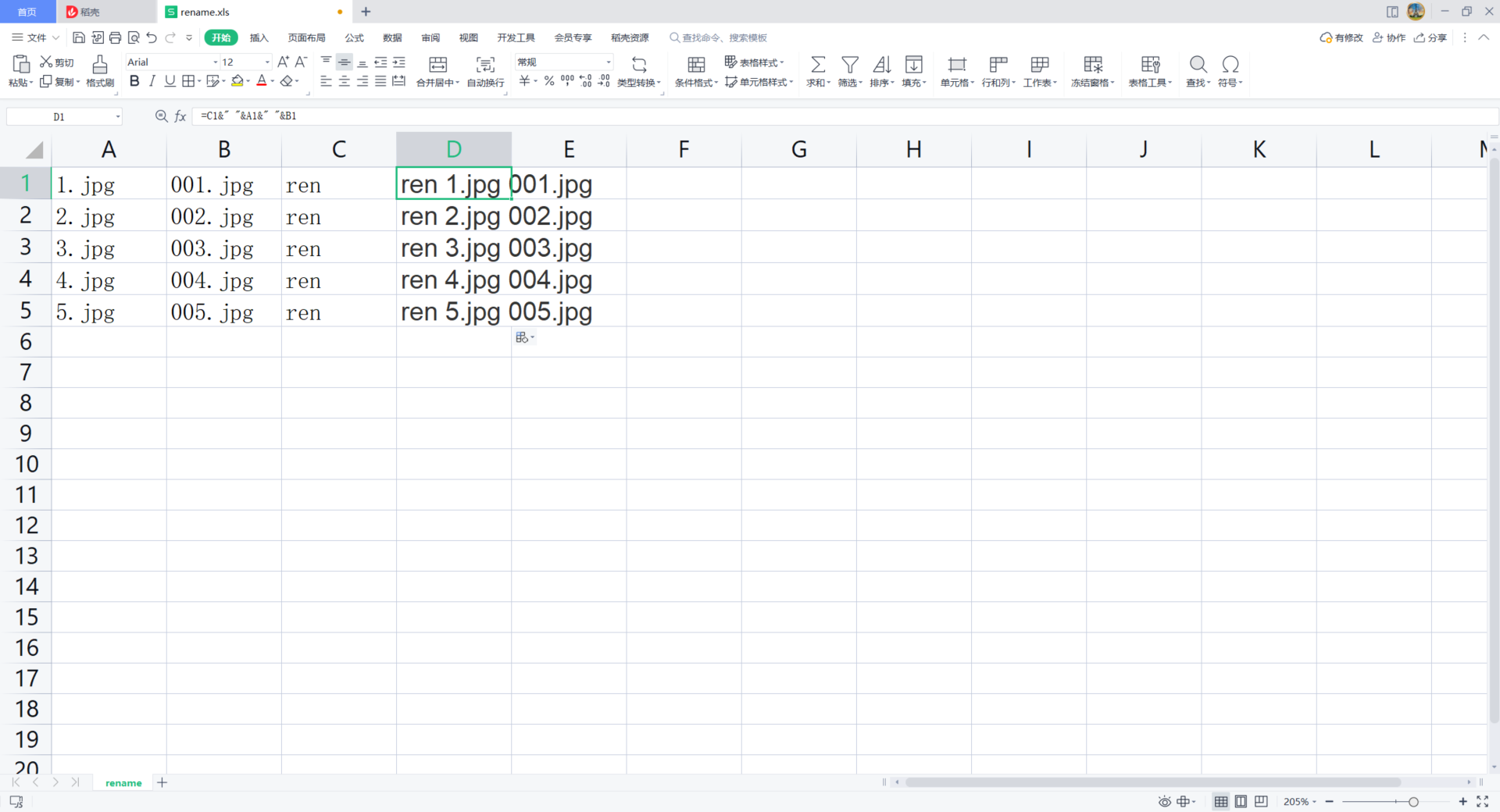Image resolution: width=1500 pixels, height=812 pixels.
Task: Click the horizontal scrollbar
Action: [x=1152, y=782]
